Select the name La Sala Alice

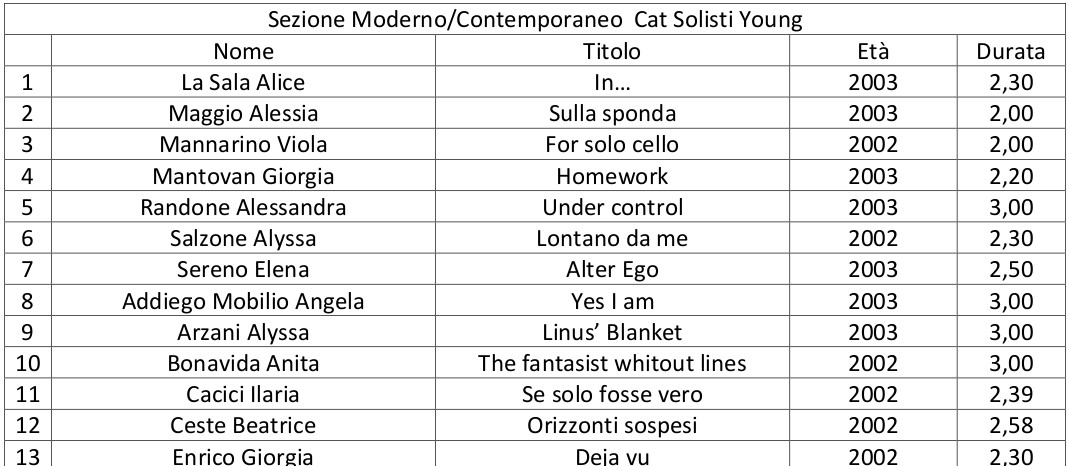243,82
